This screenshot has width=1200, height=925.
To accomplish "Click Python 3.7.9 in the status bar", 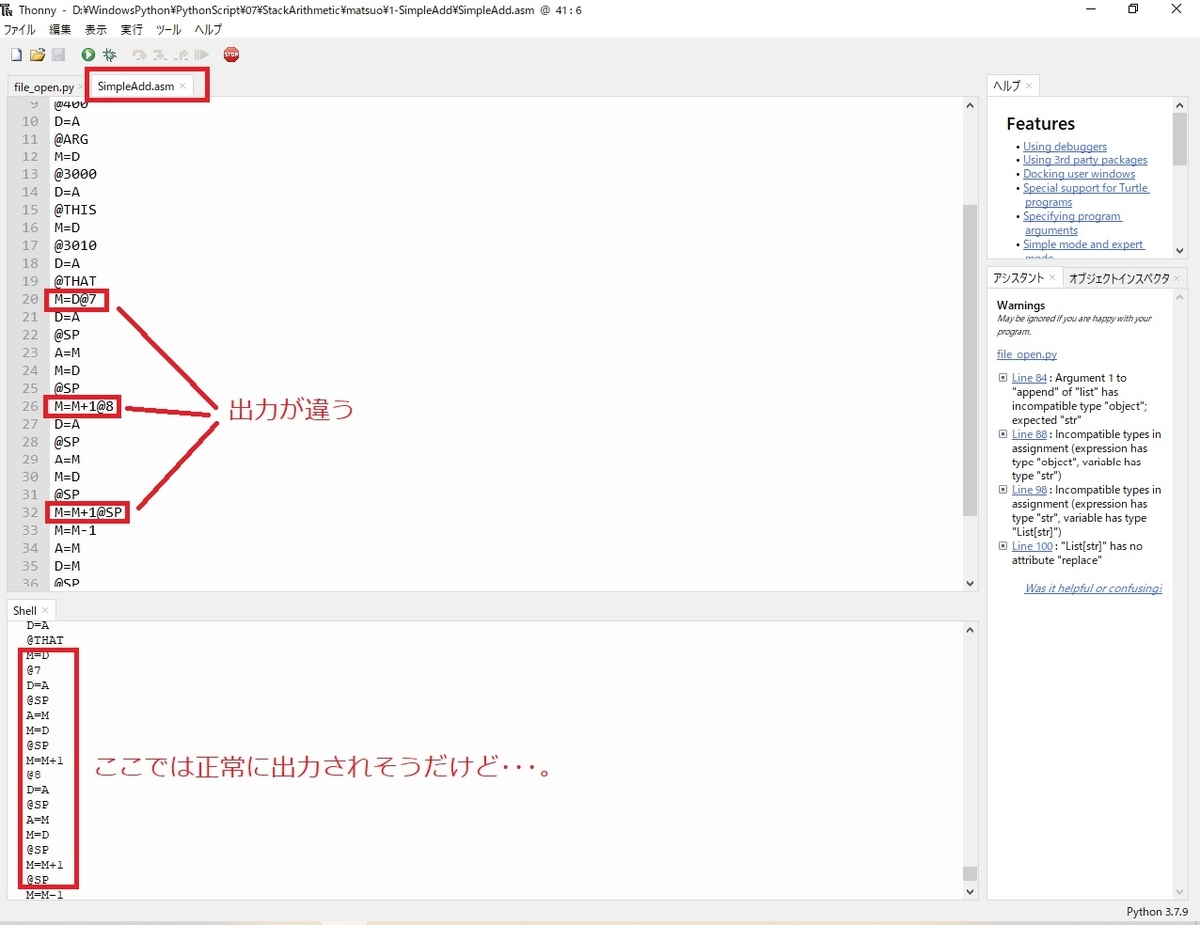I will click(x=1157, y=911).
